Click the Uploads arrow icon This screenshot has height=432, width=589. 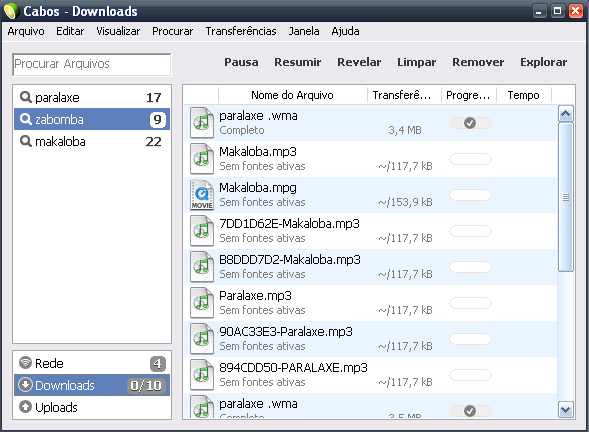25,407
